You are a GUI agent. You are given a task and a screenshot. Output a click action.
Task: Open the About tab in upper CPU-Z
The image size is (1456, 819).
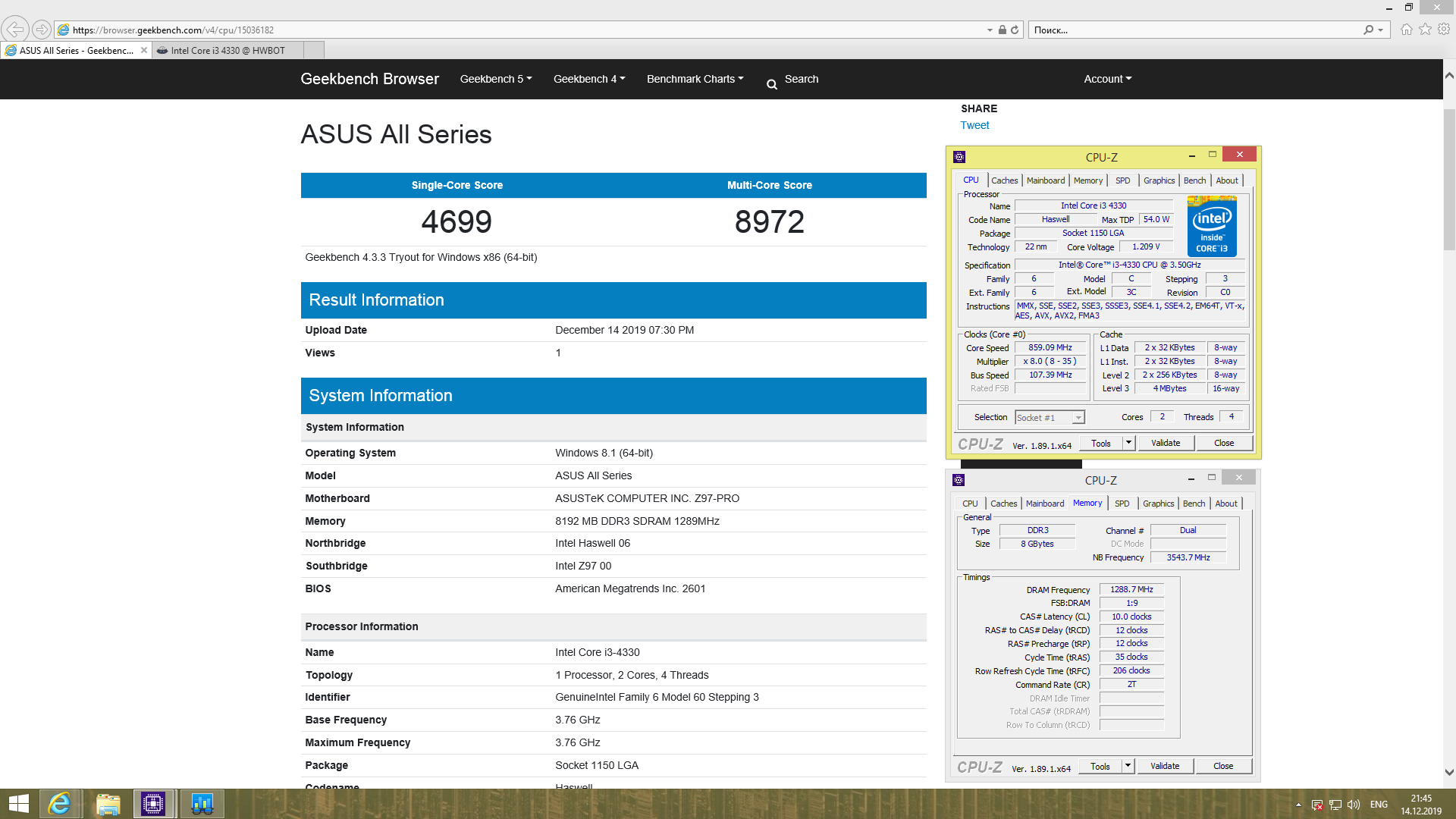[x=1227, y=180]
